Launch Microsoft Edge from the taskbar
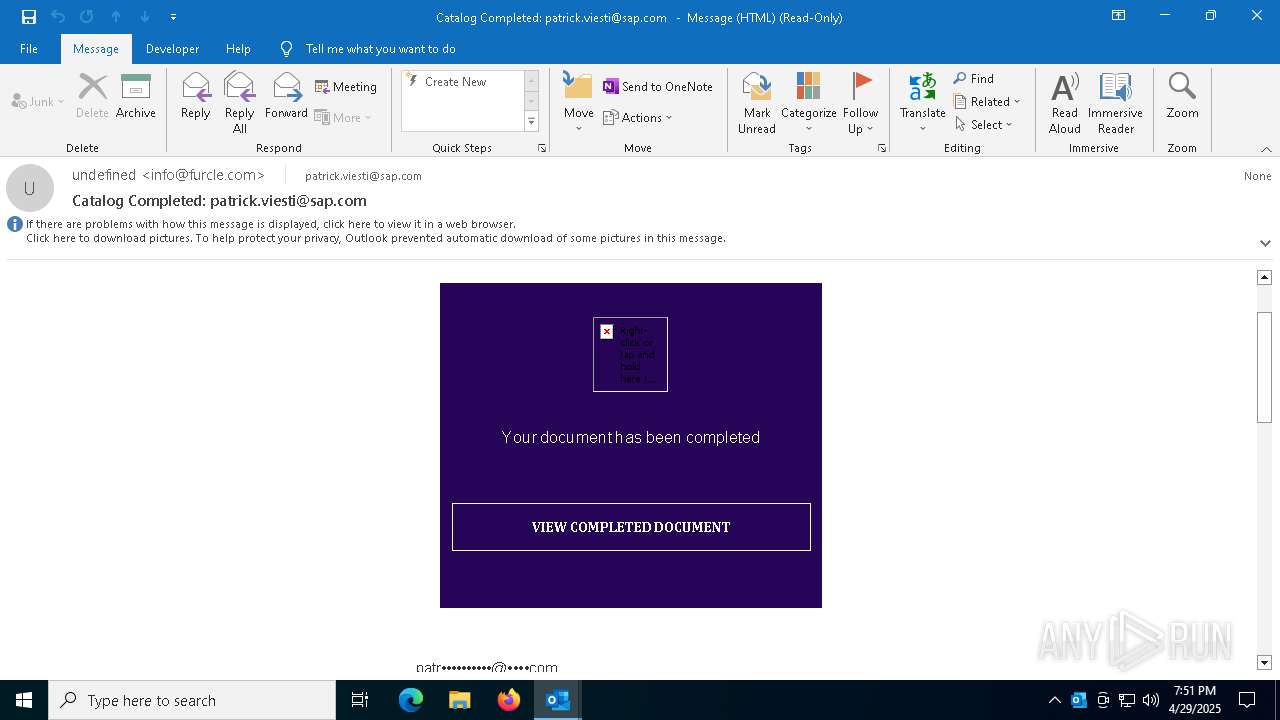 click(411, 700)
